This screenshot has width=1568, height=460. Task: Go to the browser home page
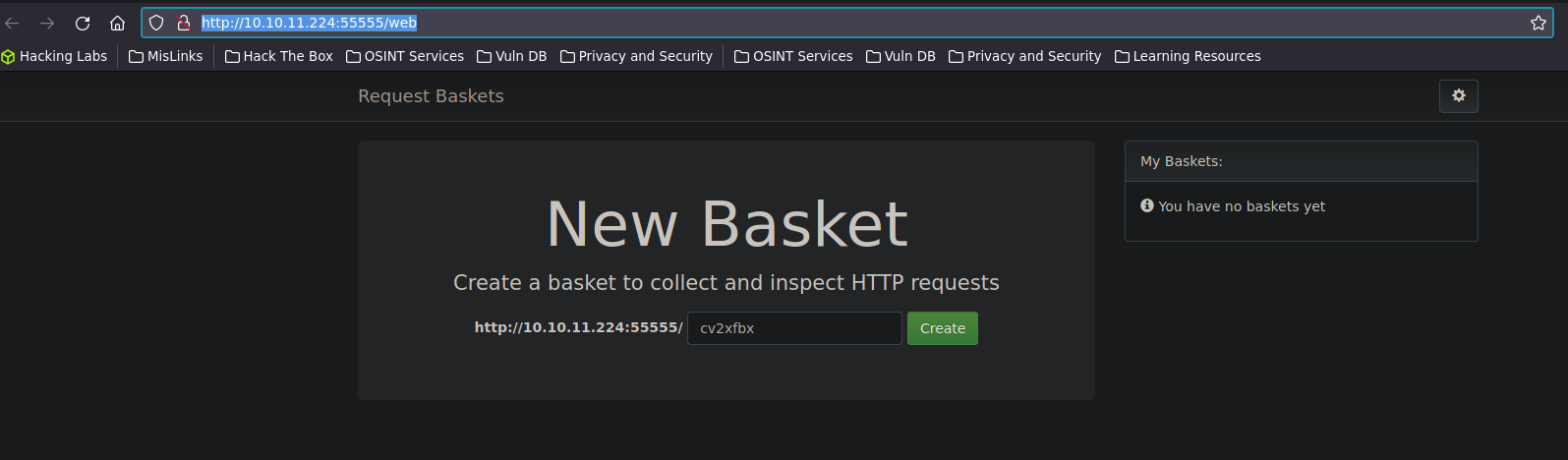tap(117, 23)
